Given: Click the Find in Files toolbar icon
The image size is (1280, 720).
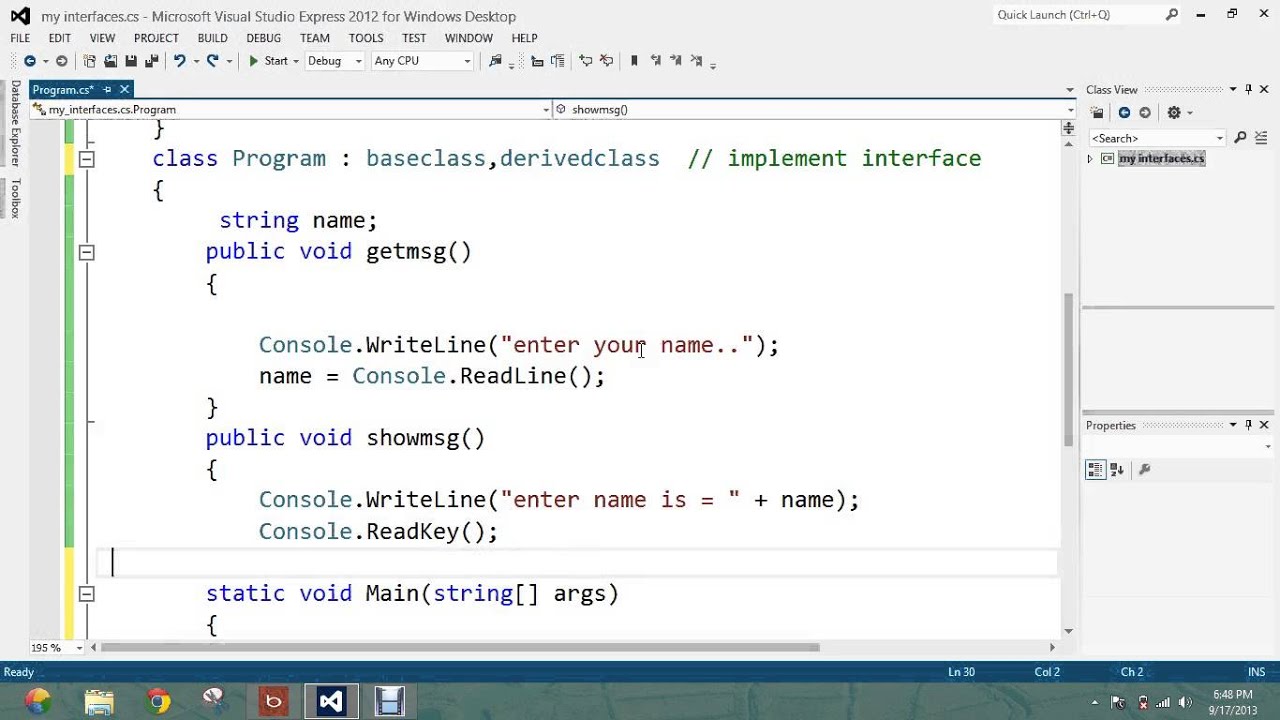Looking at the screenshot, I should click(x=495, y=61).
